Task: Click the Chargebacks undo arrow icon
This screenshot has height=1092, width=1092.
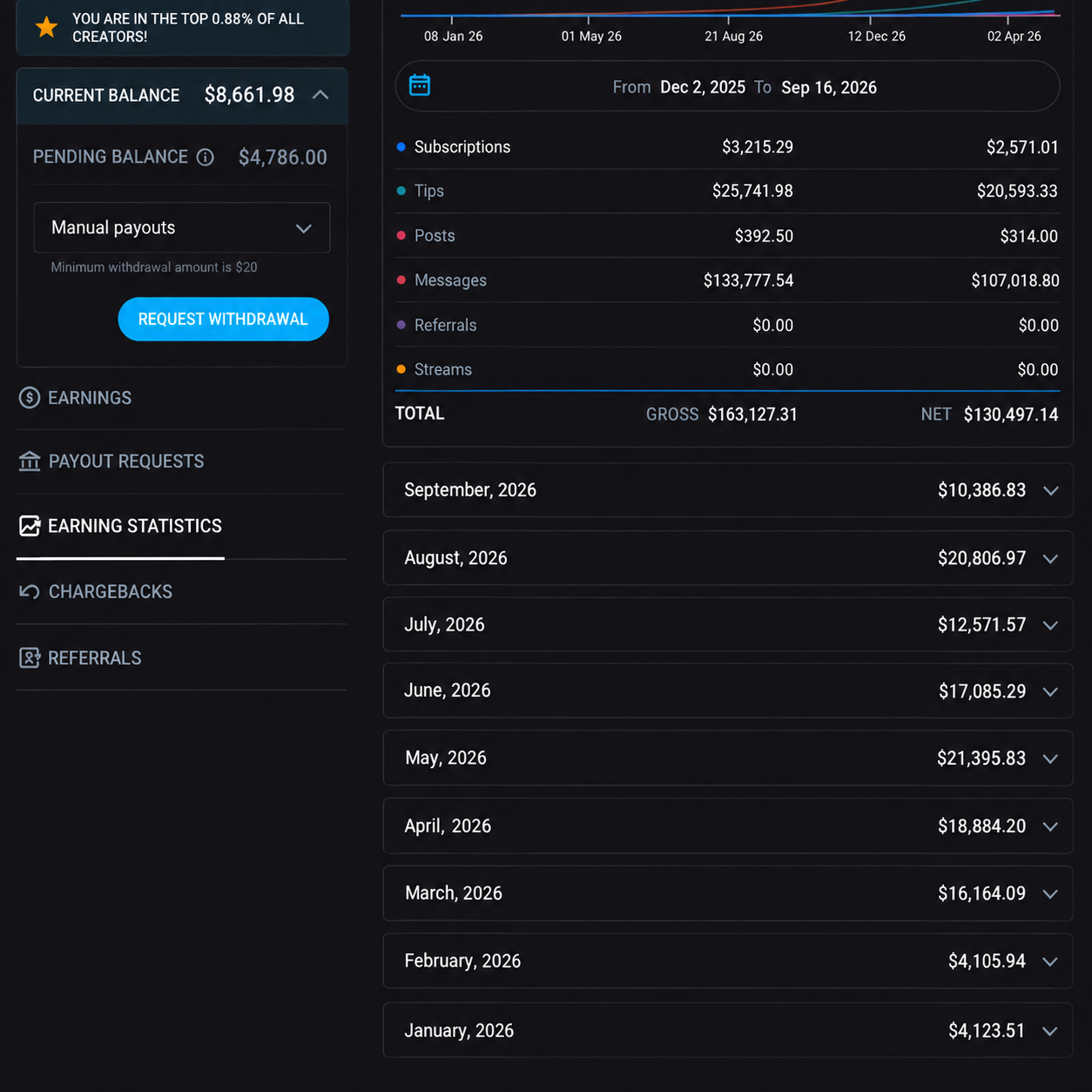Action: point(30,592)
